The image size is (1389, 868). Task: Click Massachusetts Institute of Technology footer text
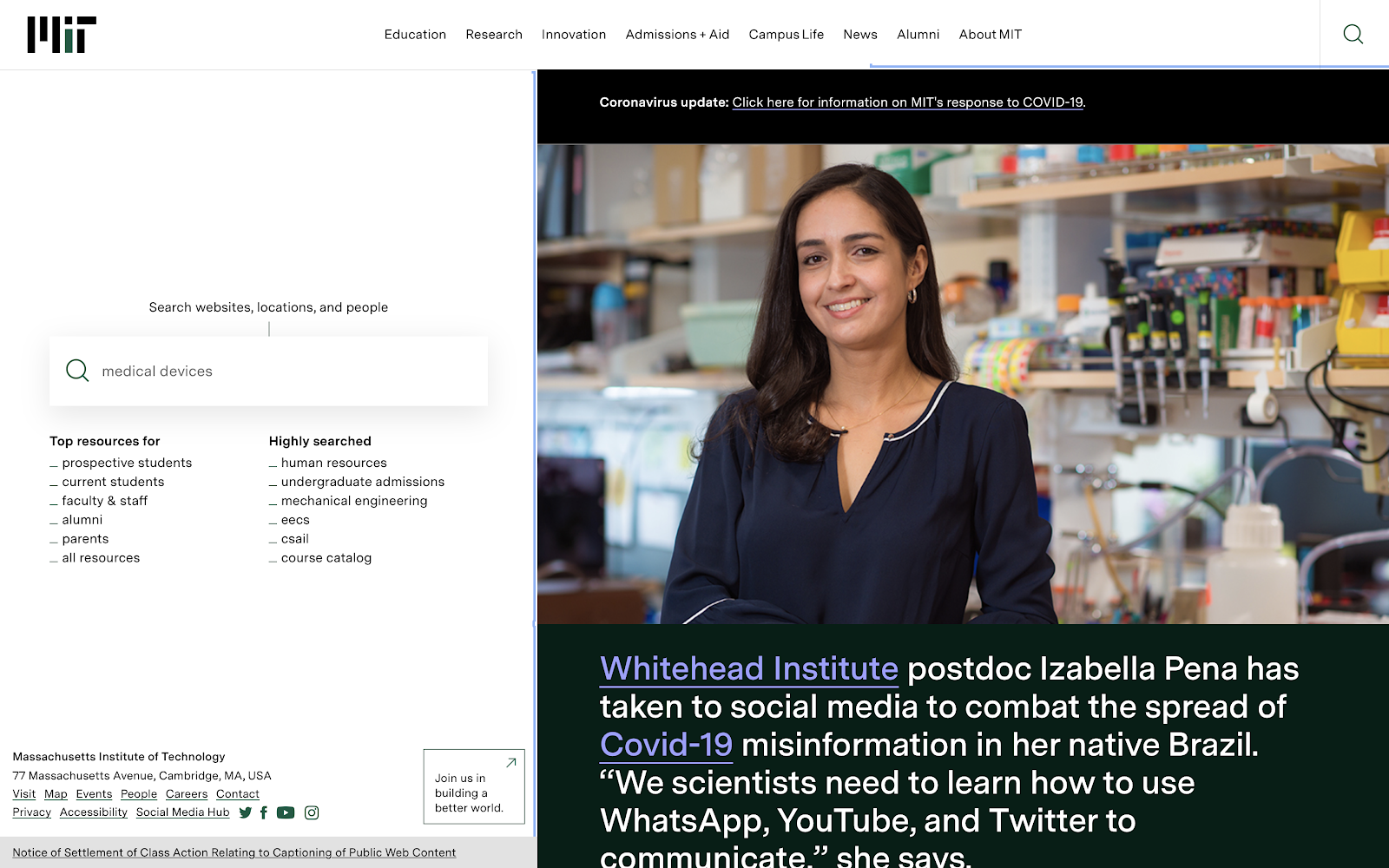pyautogui.click(x=119, y=757)
